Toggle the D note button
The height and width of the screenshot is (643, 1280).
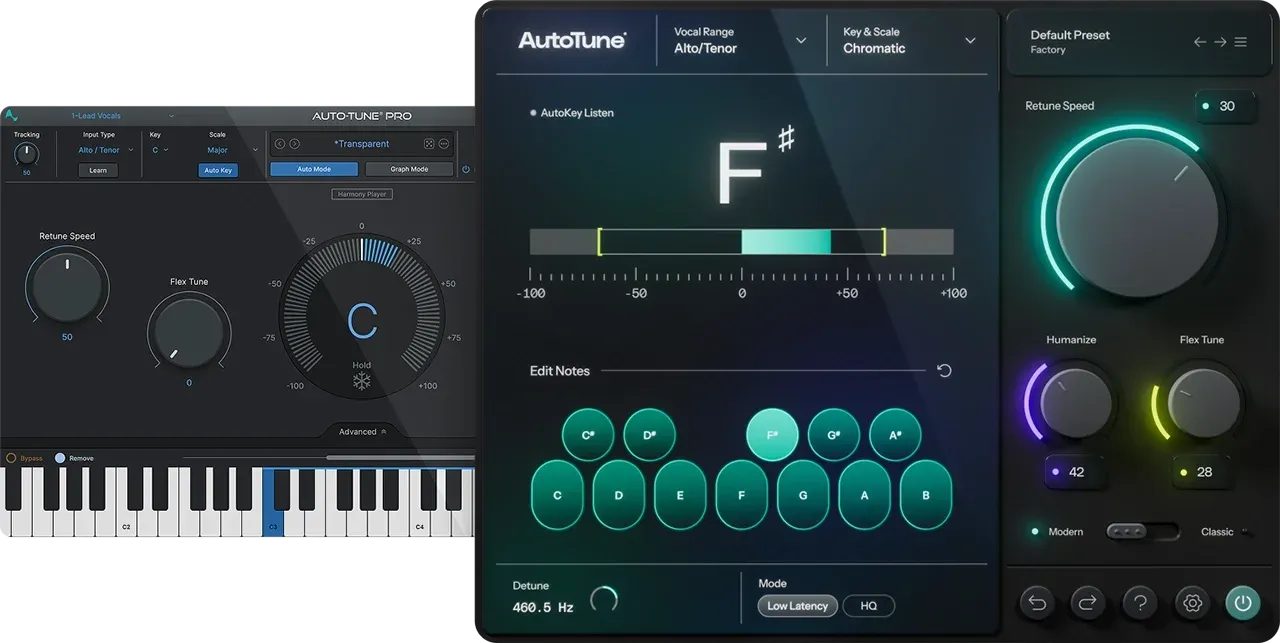tap(619, 495)
